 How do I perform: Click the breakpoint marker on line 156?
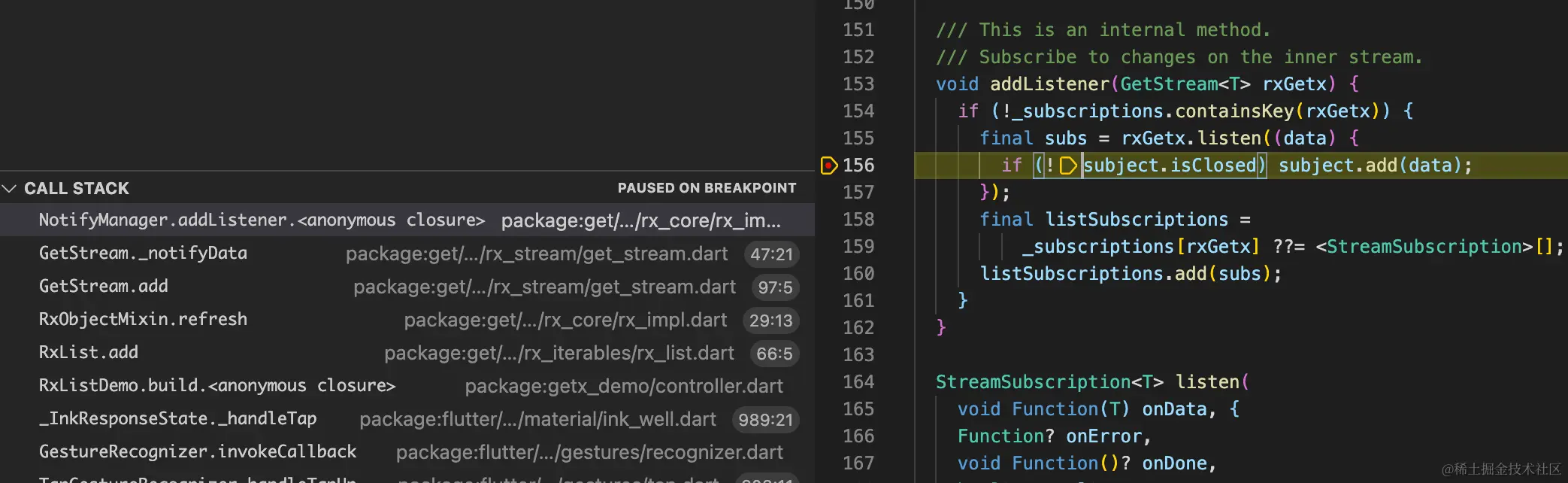pos(828,166)
